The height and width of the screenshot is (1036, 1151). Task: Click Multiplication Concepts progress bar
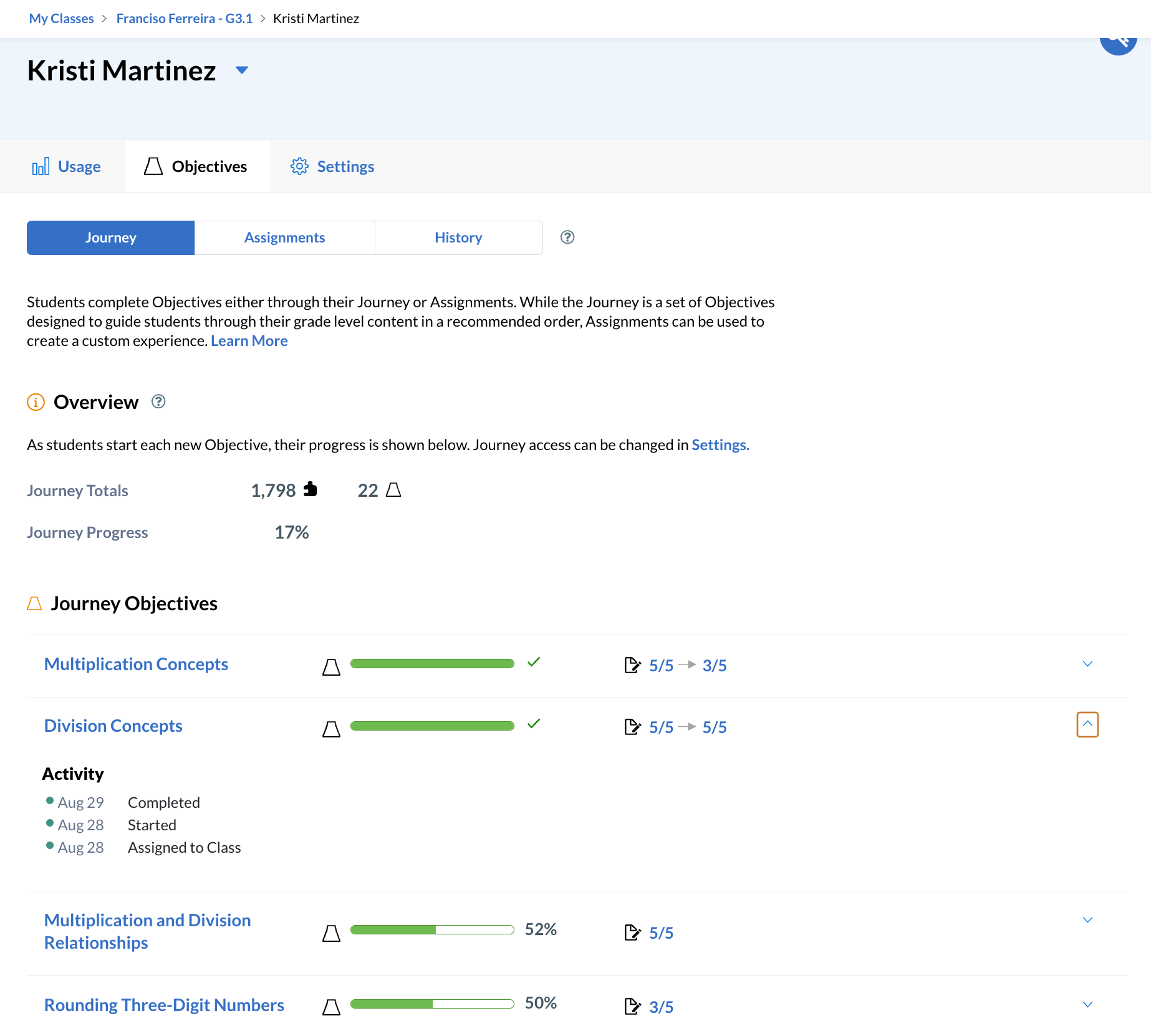click(x=432, y=664)
